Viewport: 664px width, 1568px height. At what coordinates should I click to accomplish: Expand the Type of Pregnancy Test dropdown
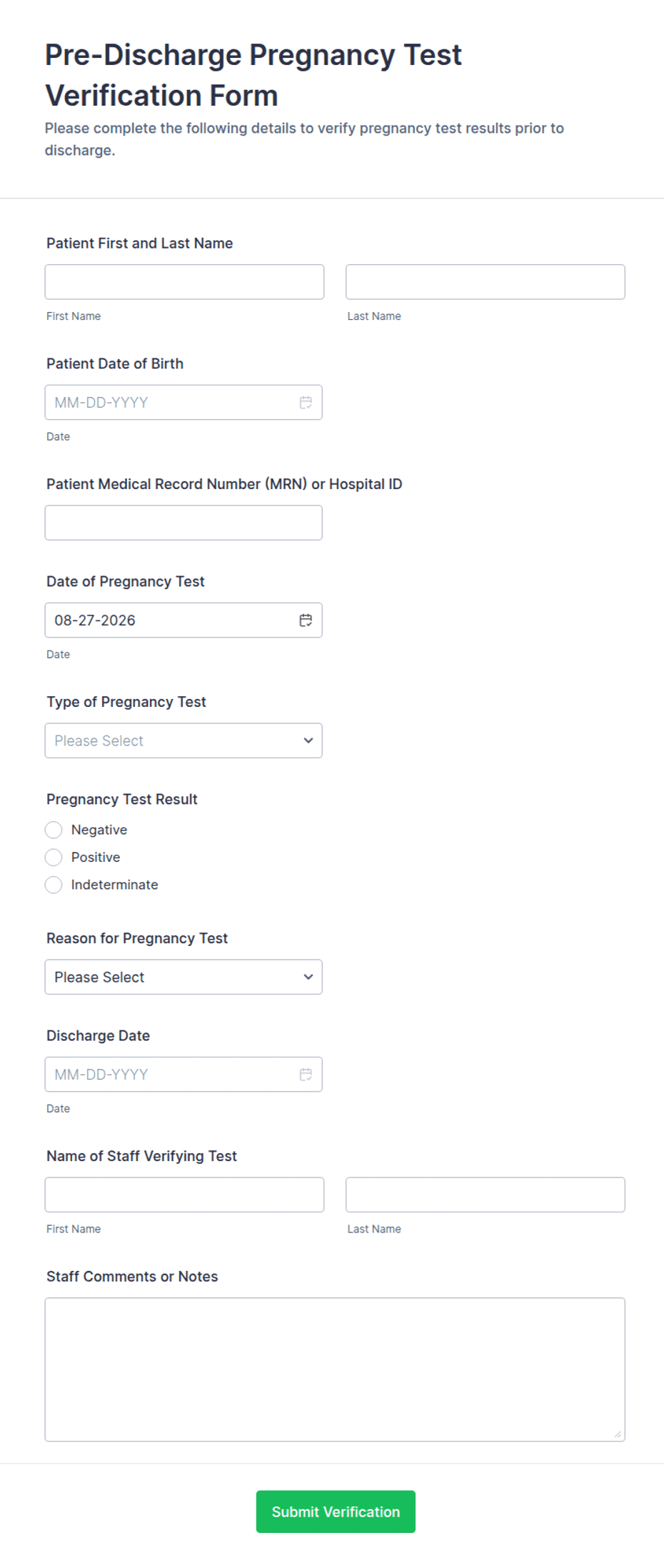[x=183, y=740]
